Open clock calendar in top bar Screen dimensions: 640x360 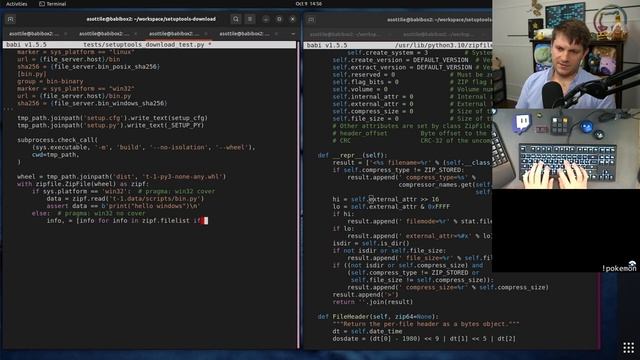[309, 4]
